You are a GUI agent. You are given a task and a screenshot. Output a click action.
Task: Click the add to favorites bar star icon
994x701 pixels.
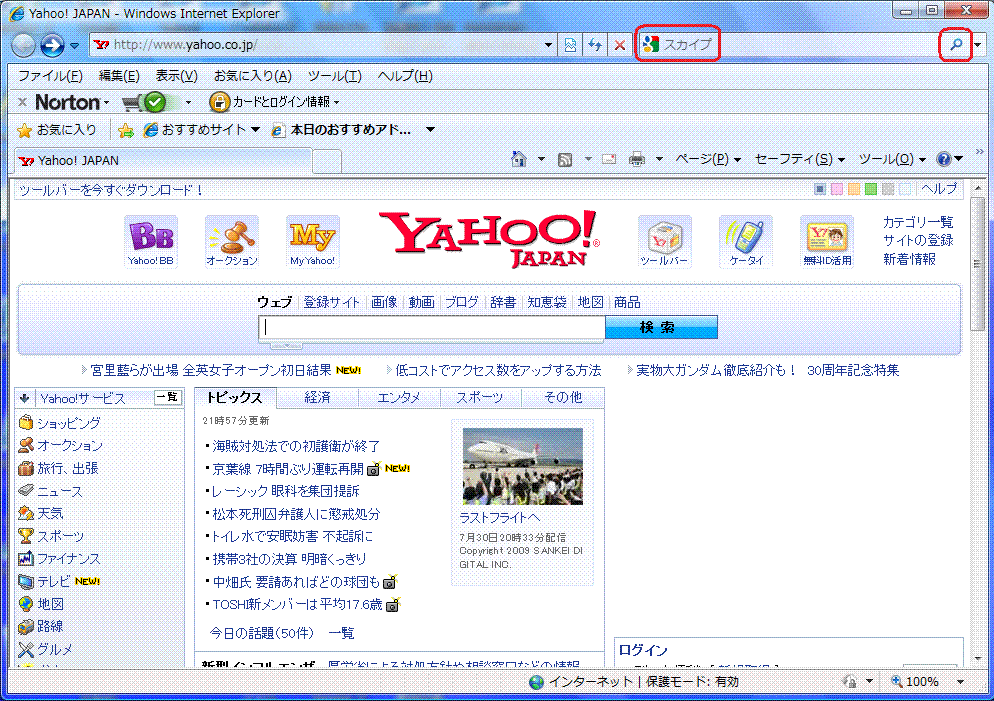click(x=126, y=130)
